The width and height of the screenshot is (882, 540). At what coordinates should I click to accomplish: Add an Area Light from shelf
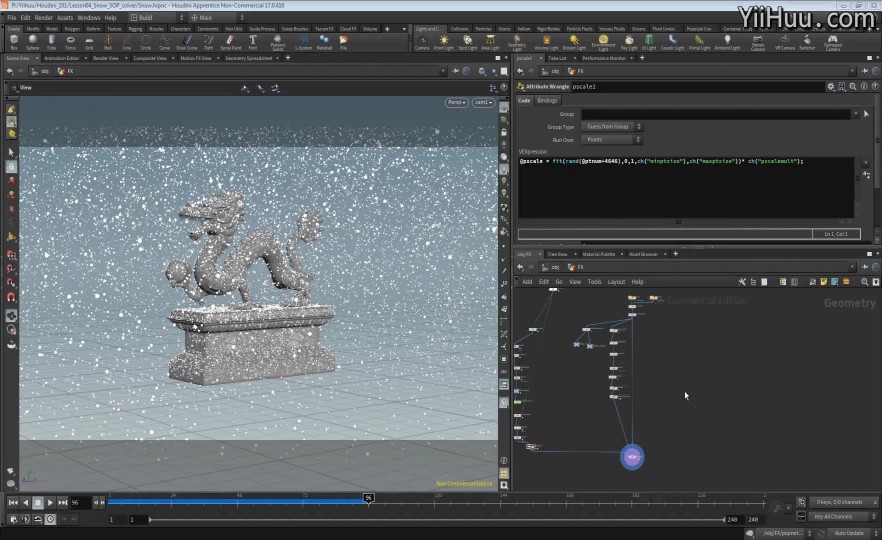[490, 42]
